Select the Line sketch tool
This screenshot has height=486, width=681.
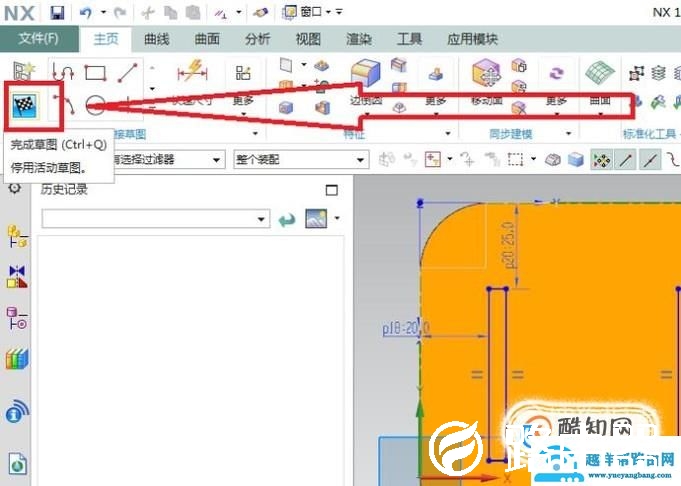128,73
